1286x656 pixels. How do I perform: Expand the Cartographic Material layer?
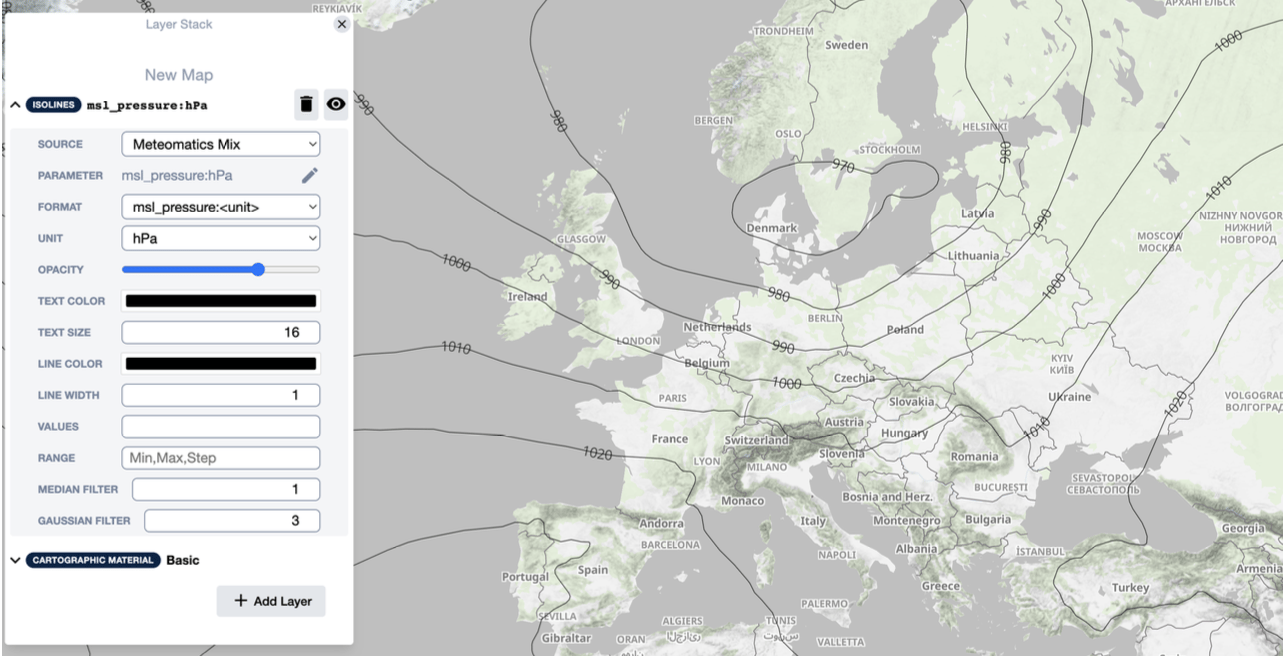point(16,560)
